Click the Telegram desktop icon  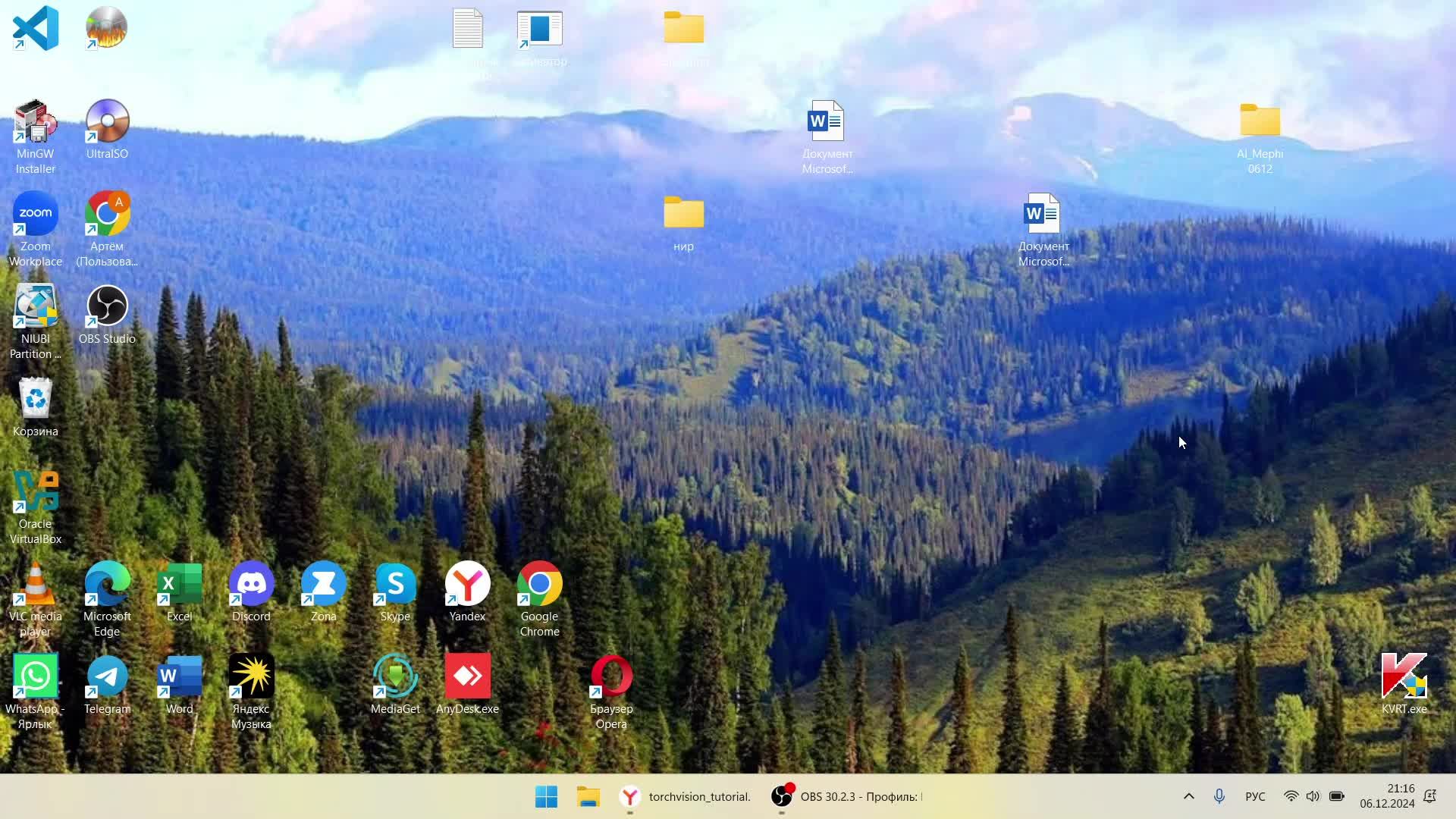(107, 678)
